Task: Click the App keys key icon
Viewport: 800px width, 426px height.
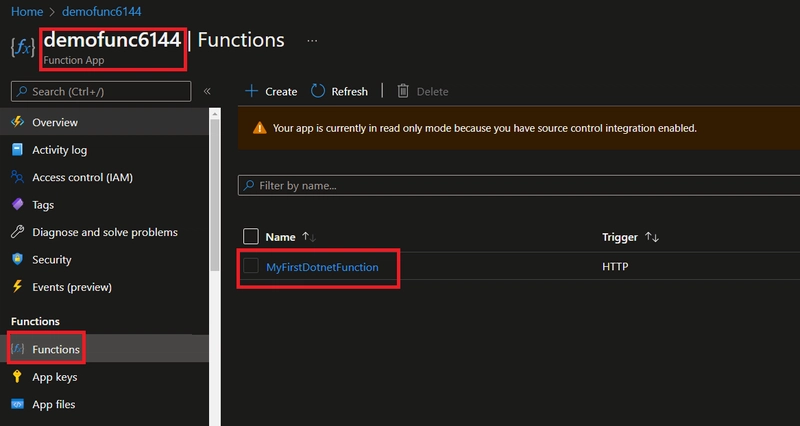Action: (x=16, y=377)
